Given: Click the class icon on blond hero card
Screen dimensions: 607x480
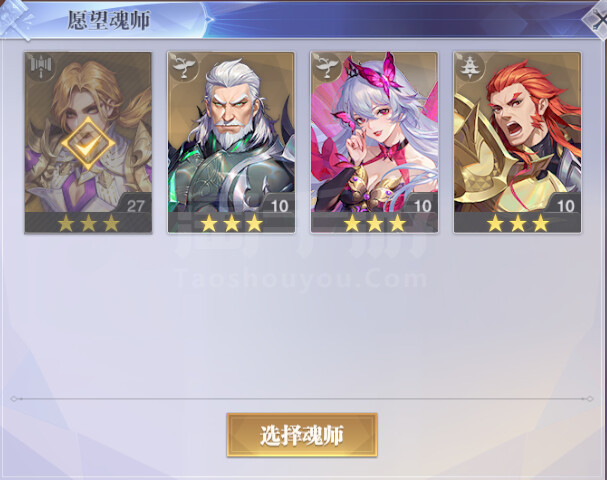Looking at the screenshot, I should (x=40, y=67).
